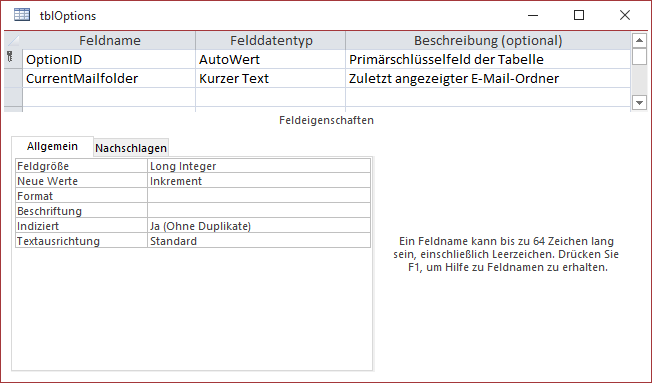Click the empty Beschriftung property field

[x=259, y=211]
